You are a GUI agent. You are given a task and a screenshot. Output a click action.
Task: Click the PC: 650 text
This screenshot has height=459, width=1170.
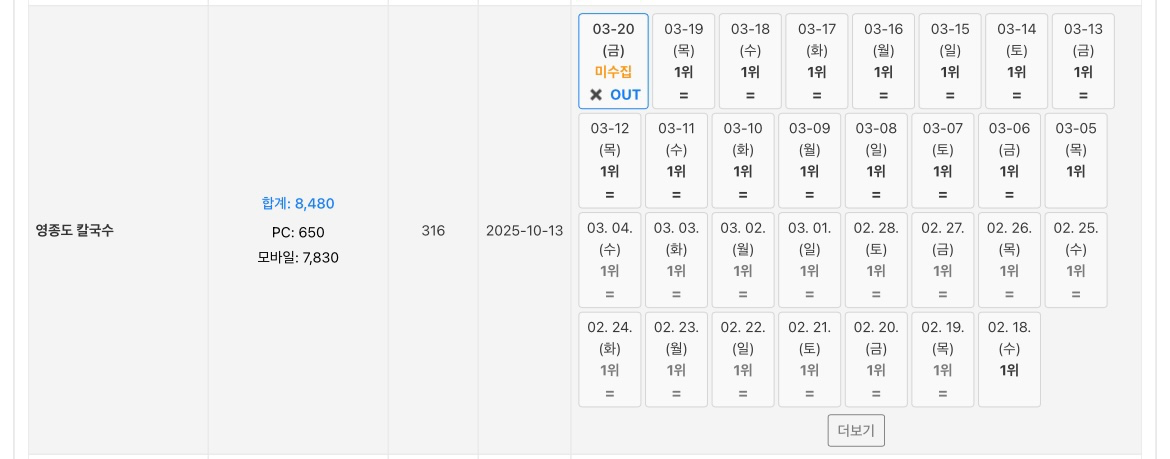298,232
